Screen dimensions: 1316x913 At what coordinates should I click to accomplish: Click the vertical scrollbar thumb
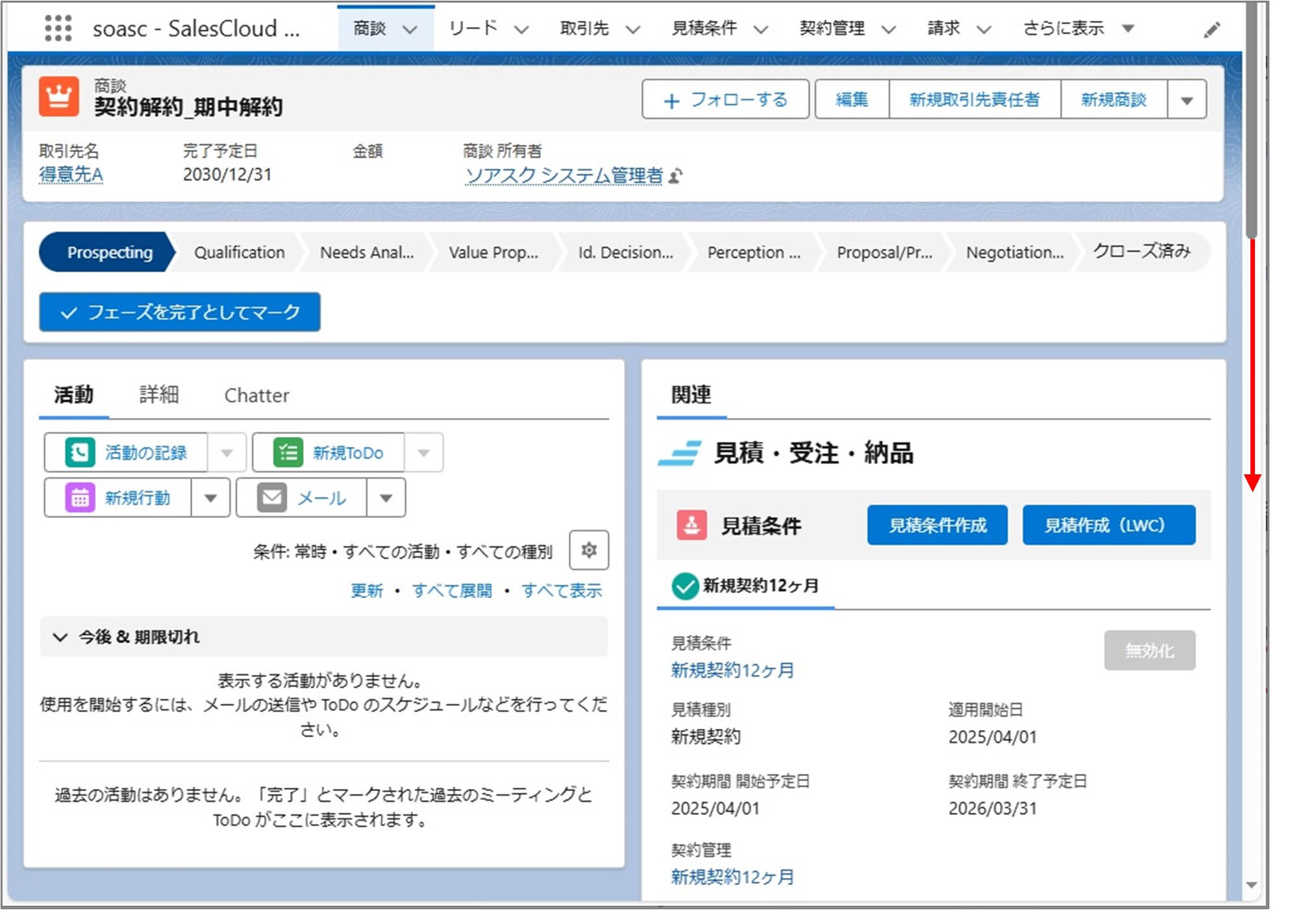(x=1252, y=120)
